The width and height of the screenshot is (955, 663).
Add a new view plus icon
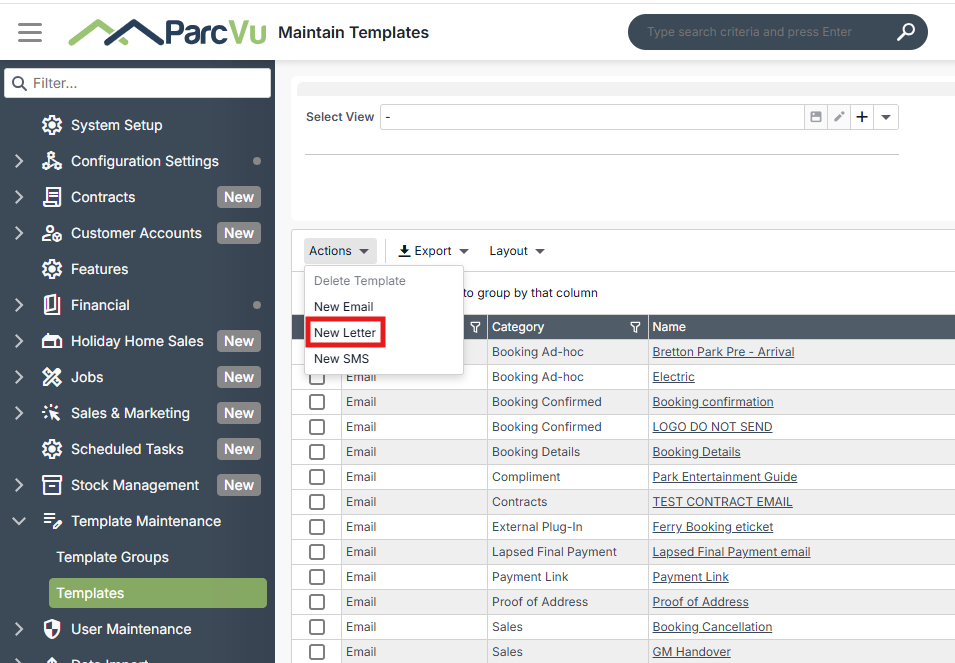pos(862,117)
